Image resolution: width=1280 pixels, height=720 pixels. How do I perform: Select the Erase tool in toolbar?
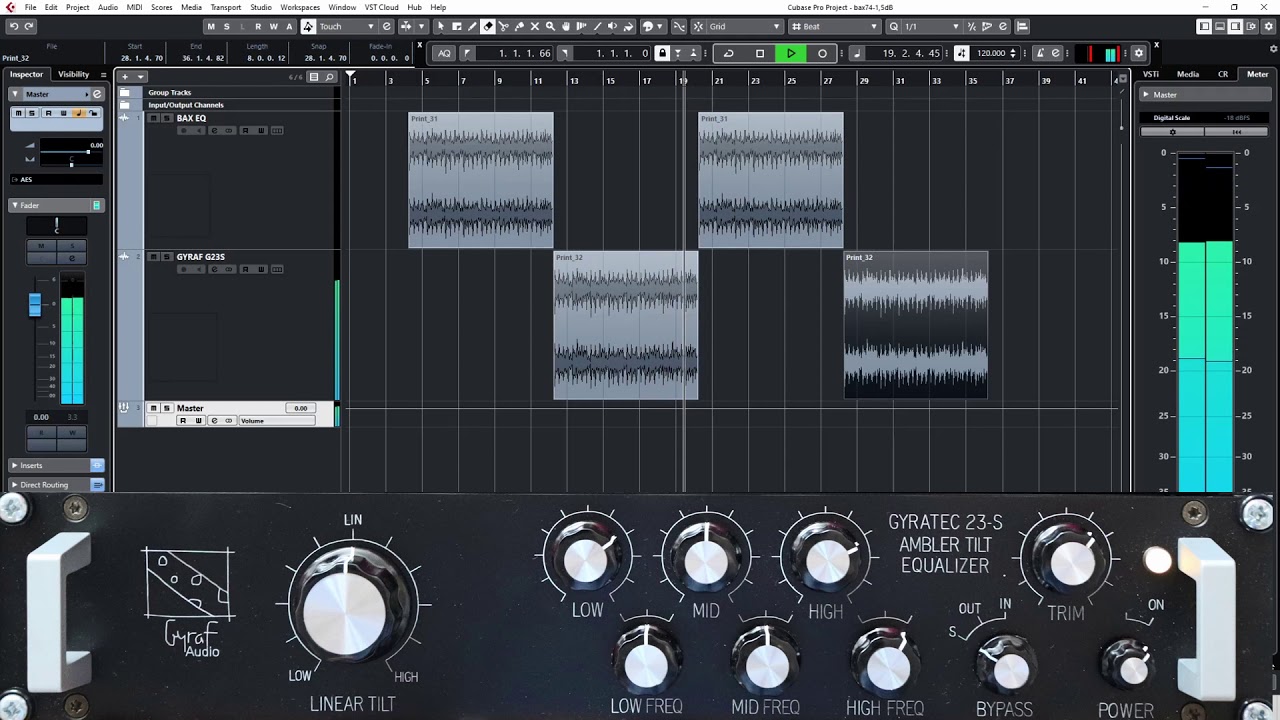pos(488,26)
